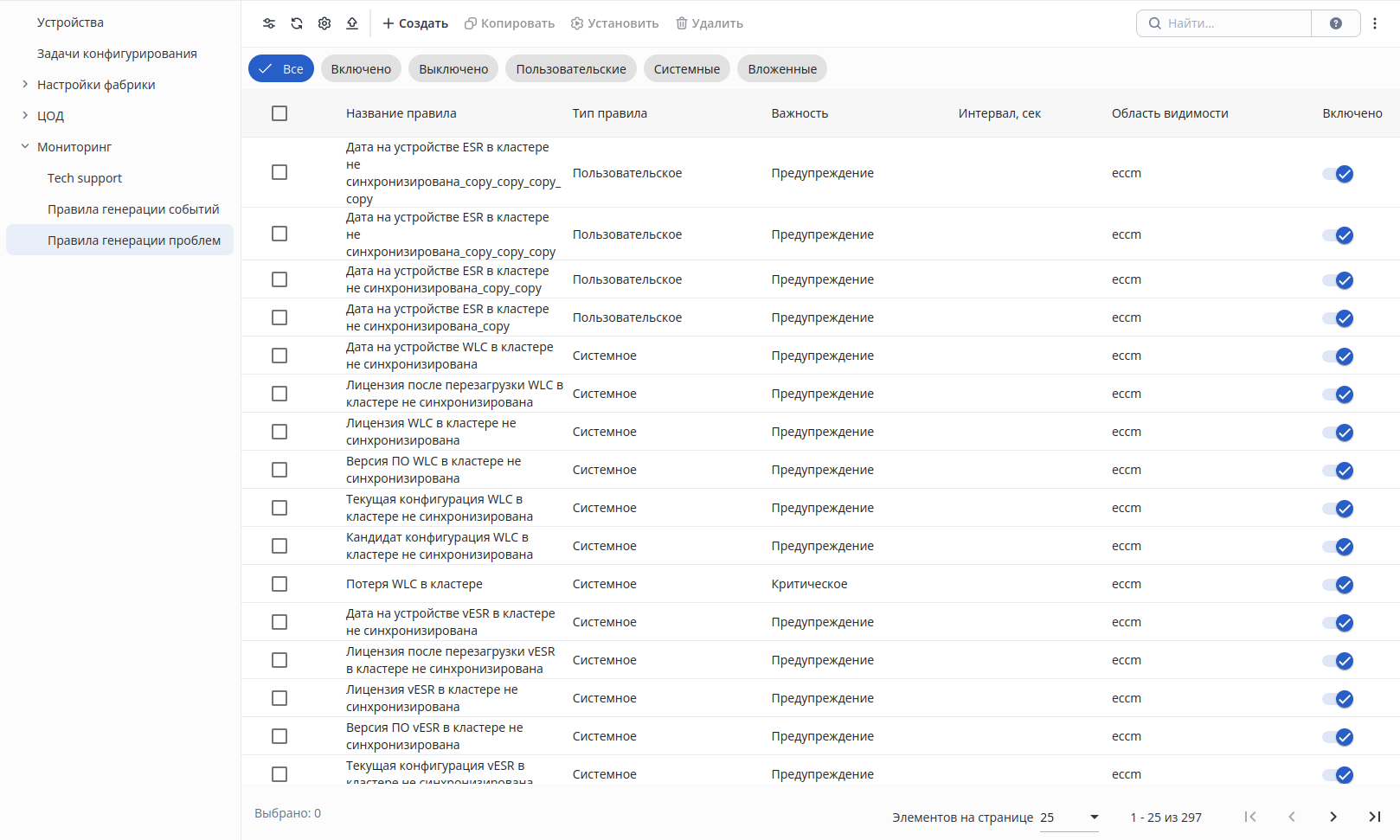Viewport: 1400px width, 840px height.
Task: Toggle off the first ESR copy rule switch
Action: [1338, 174]
